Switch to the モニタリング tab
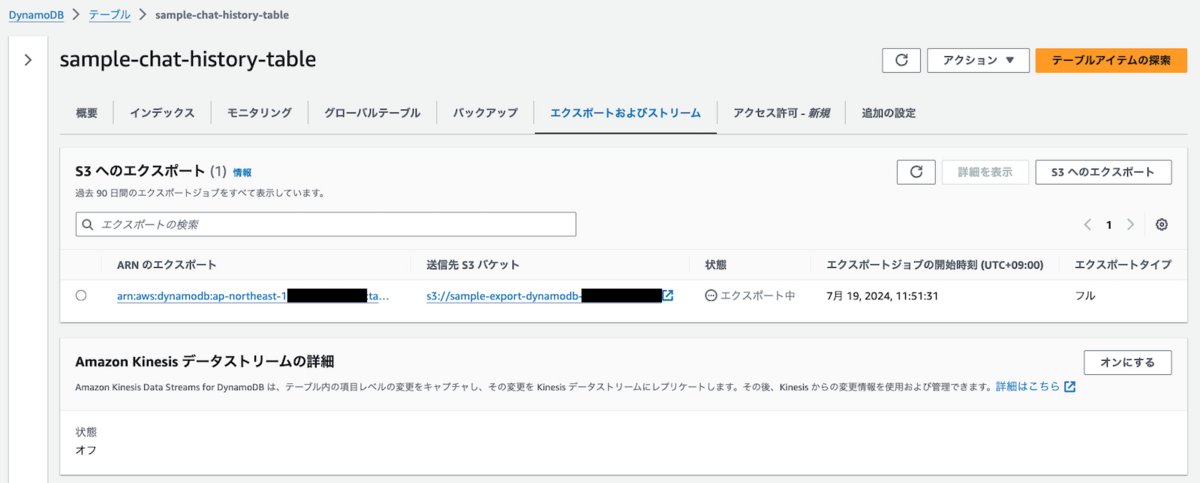 pos(259,113)
